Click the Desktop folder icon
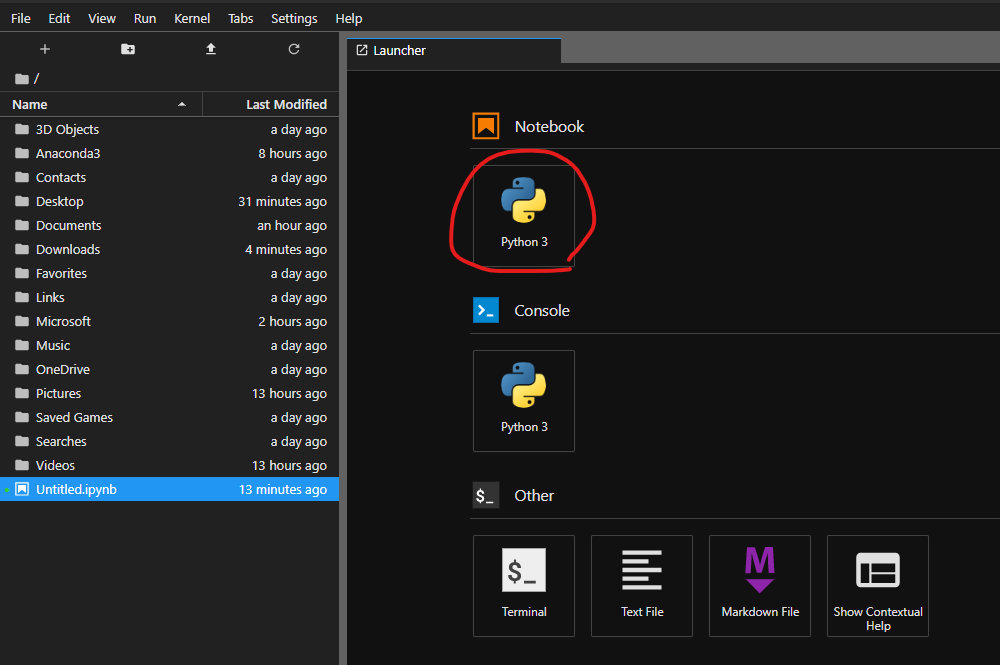This screenshot has width=1000, height=665. pos(22,201)
